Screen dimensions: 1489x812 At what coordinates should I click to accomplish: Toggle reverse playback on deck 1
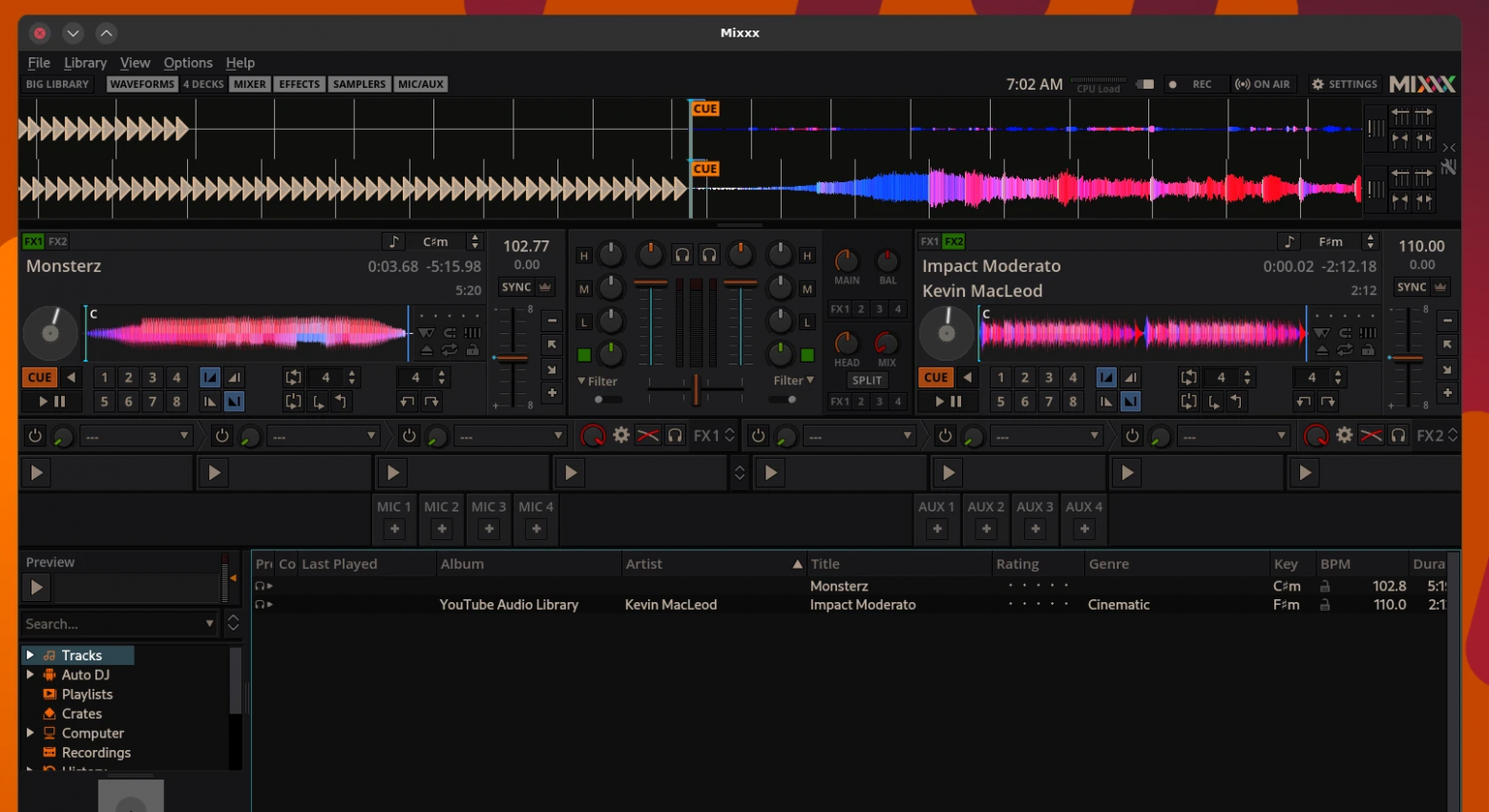point(71,377)
